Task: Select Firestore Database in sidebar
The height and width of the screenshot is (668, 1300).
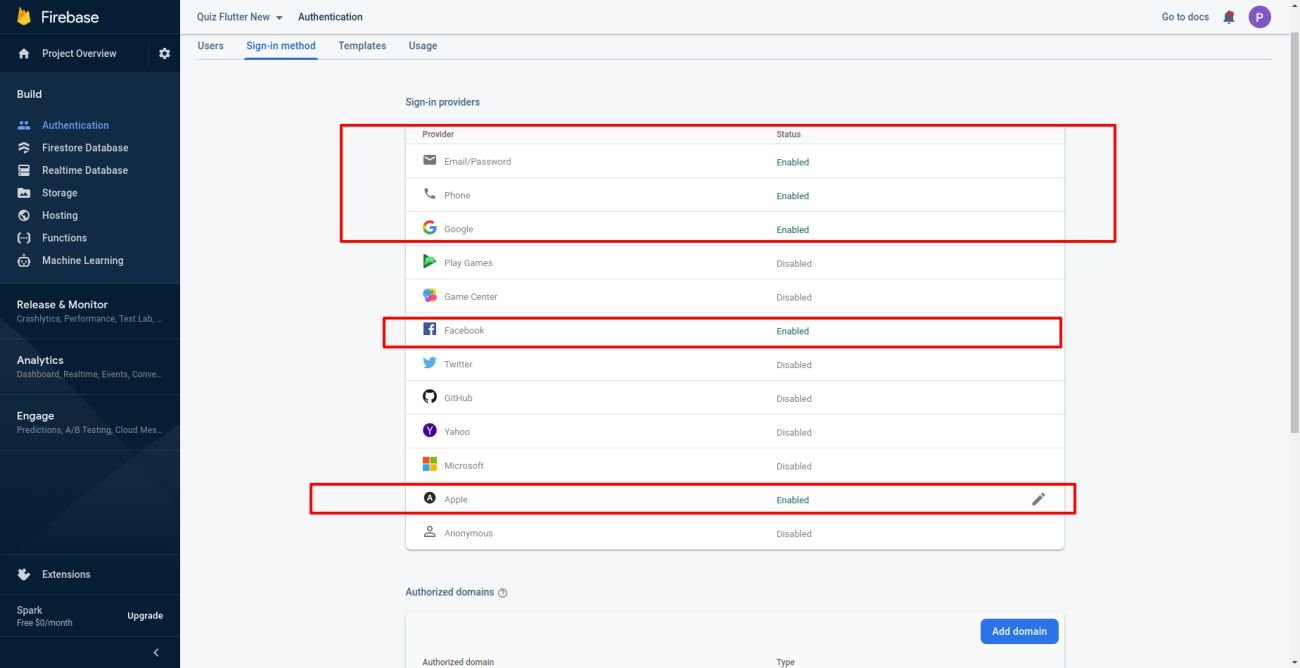Action: click(85, 148)
